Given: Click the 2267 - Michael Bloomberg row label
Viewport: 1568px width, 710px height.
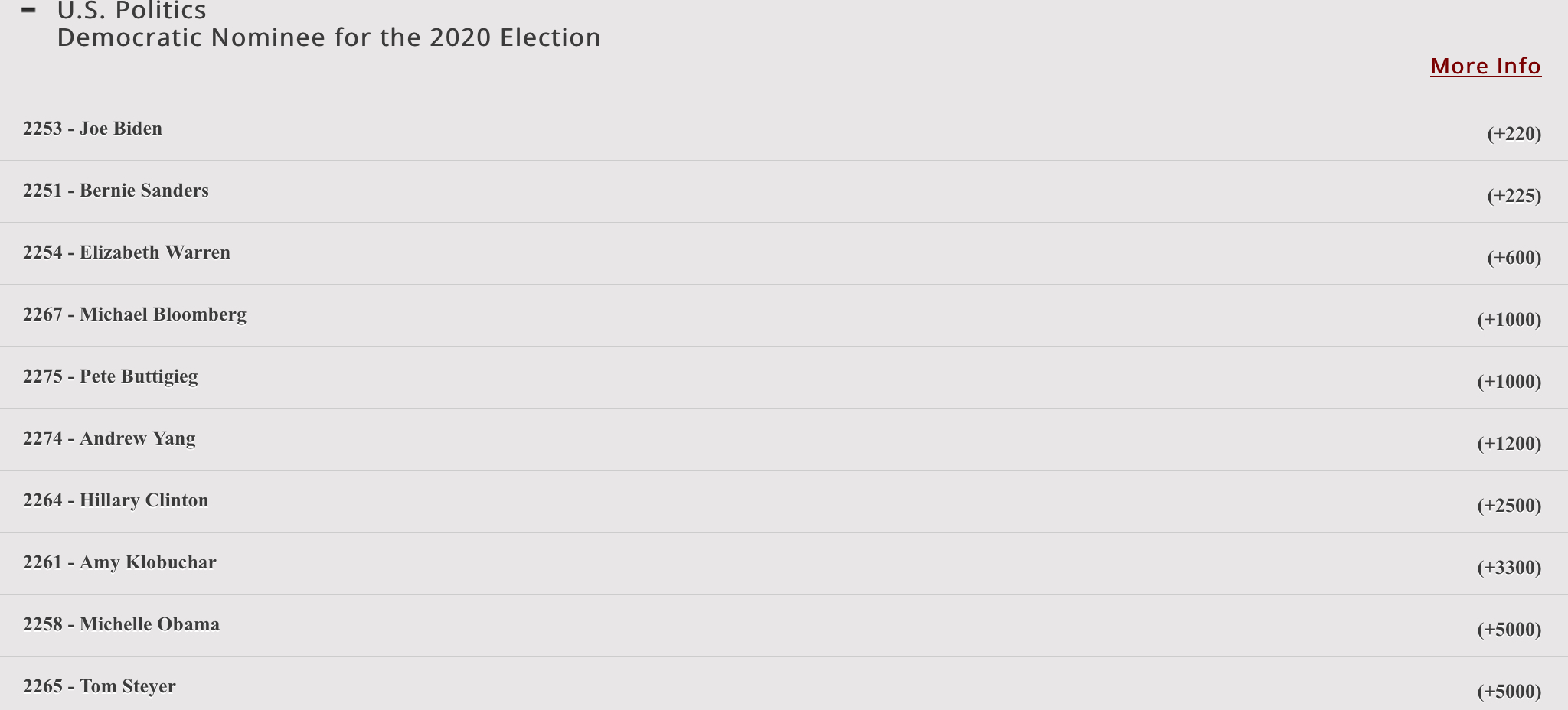Looking at the screenshot, I should pyautogui.click(x=135, y=314).
